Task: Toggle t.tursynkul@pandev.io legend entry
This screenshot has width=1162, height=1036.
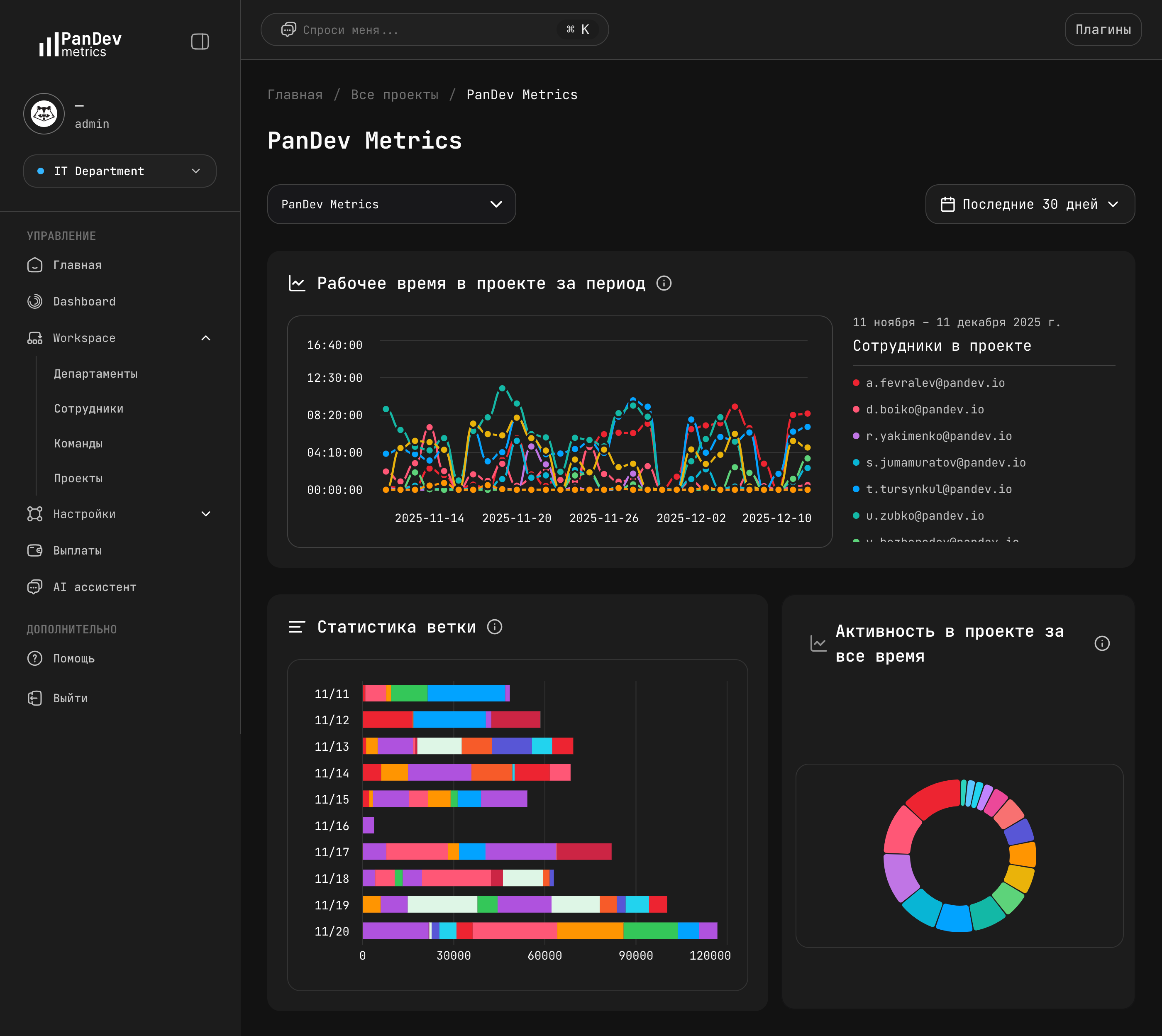Action: tap(938, 489)
